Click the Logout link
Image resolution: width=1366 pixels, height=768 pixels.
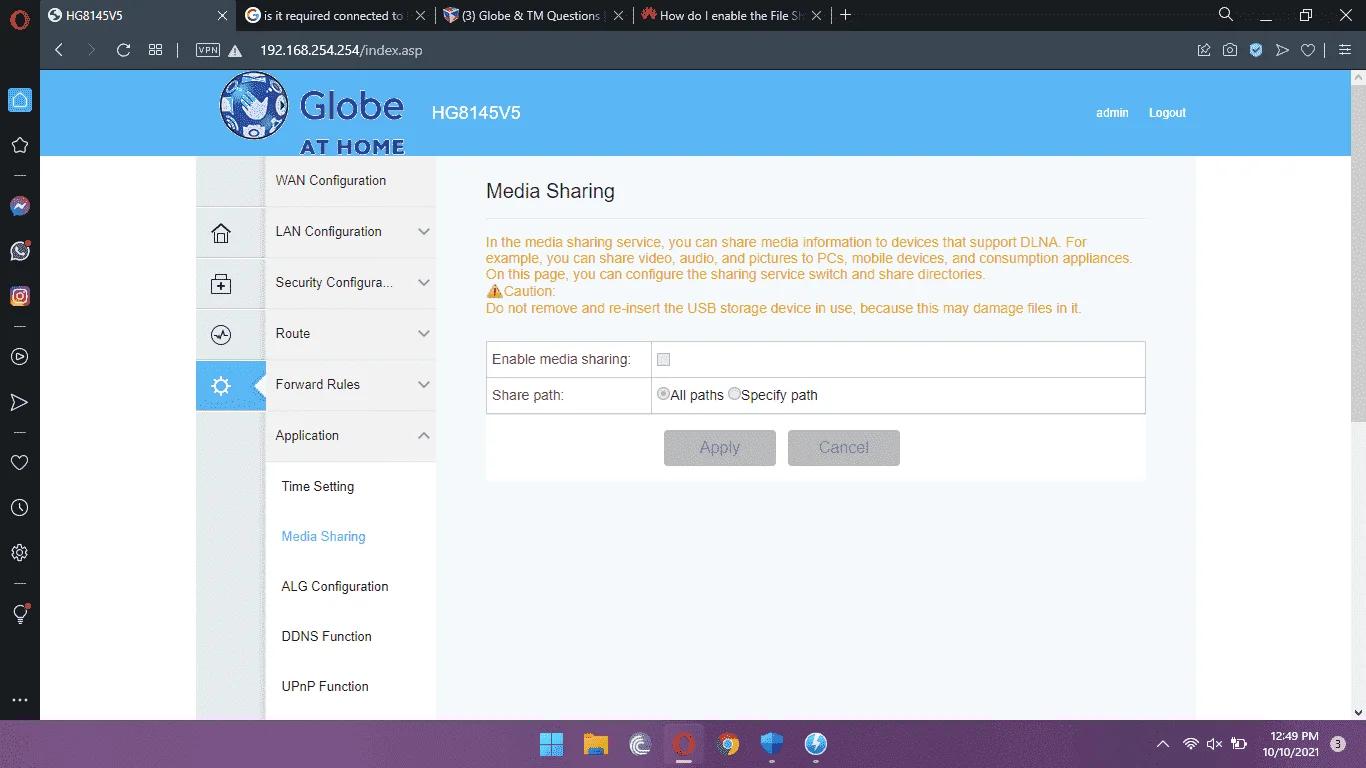click(x=1167, y=113)
